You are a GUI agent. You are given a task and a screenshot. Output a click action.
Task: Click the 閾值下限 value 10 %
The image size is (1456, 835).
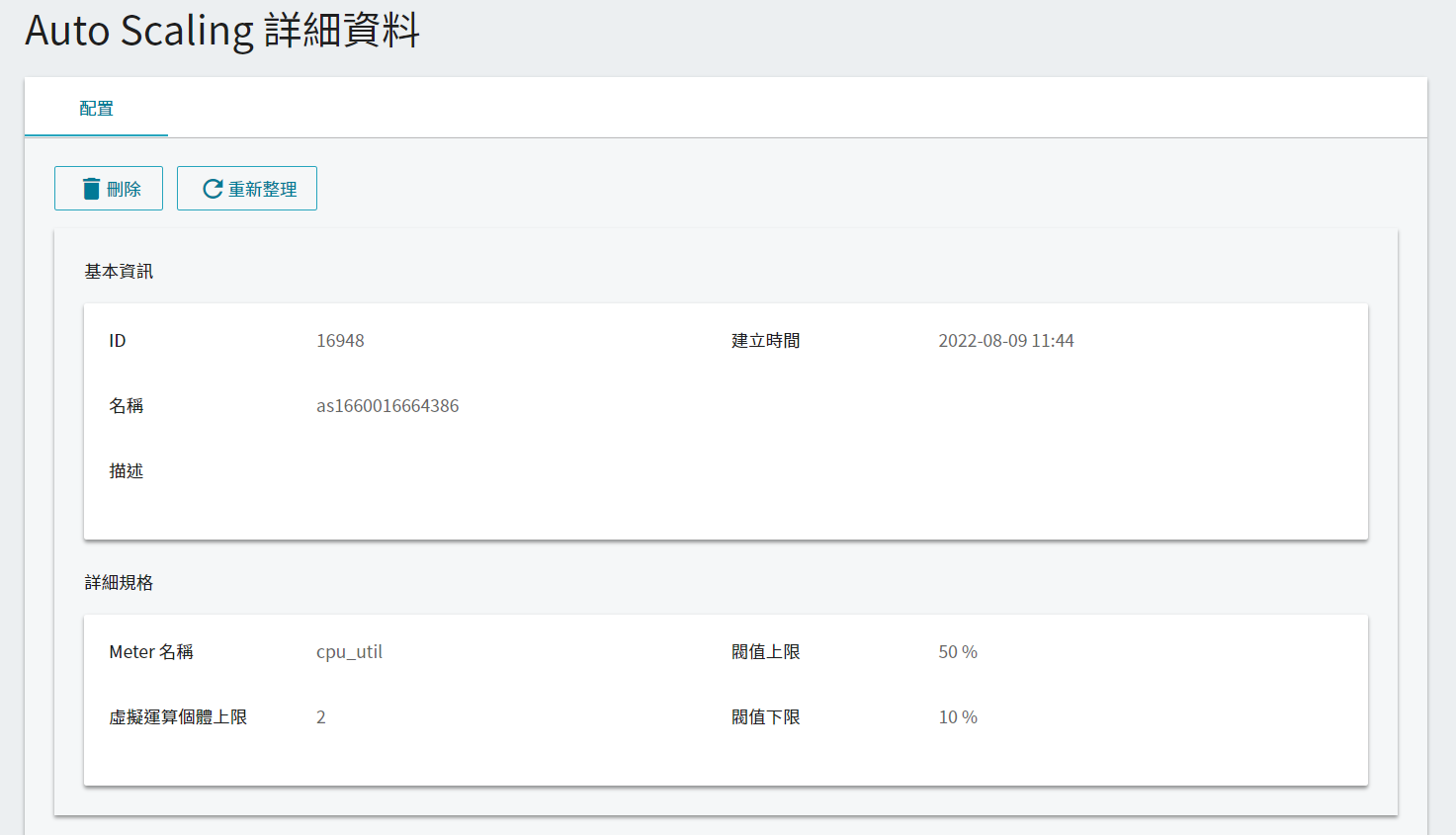[958, 717]
